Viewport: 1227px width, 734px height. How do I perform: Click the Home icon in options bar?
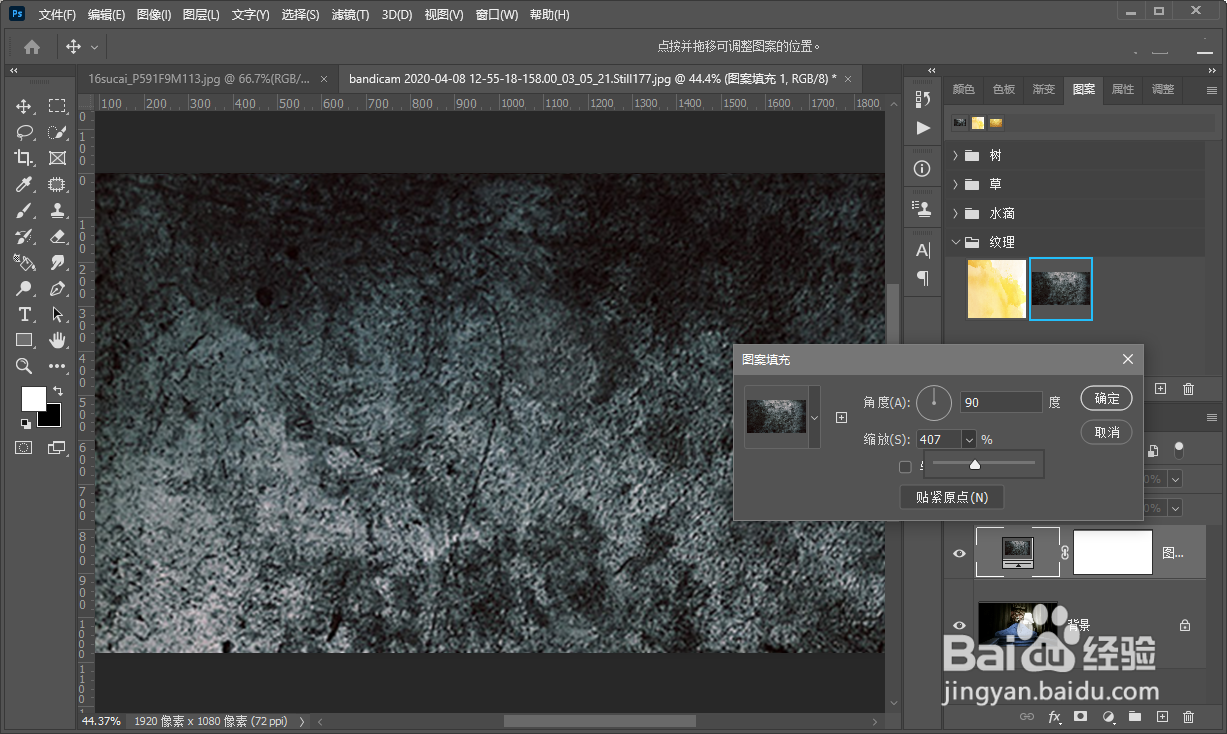click(x=32, y=46)
